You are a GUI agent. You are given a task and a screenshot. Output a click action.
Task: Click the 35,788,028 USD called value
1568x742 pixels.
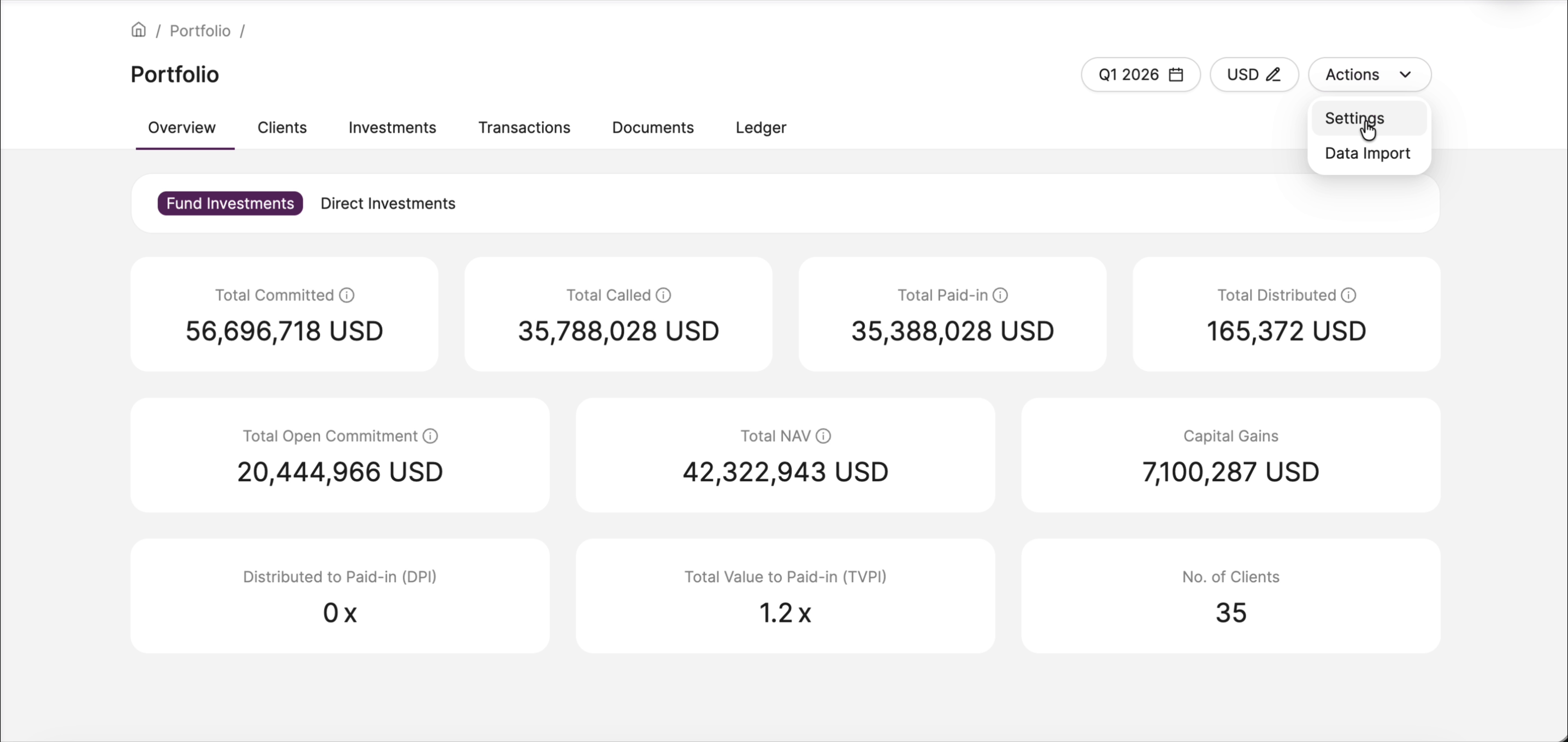[x=618, y=331]
